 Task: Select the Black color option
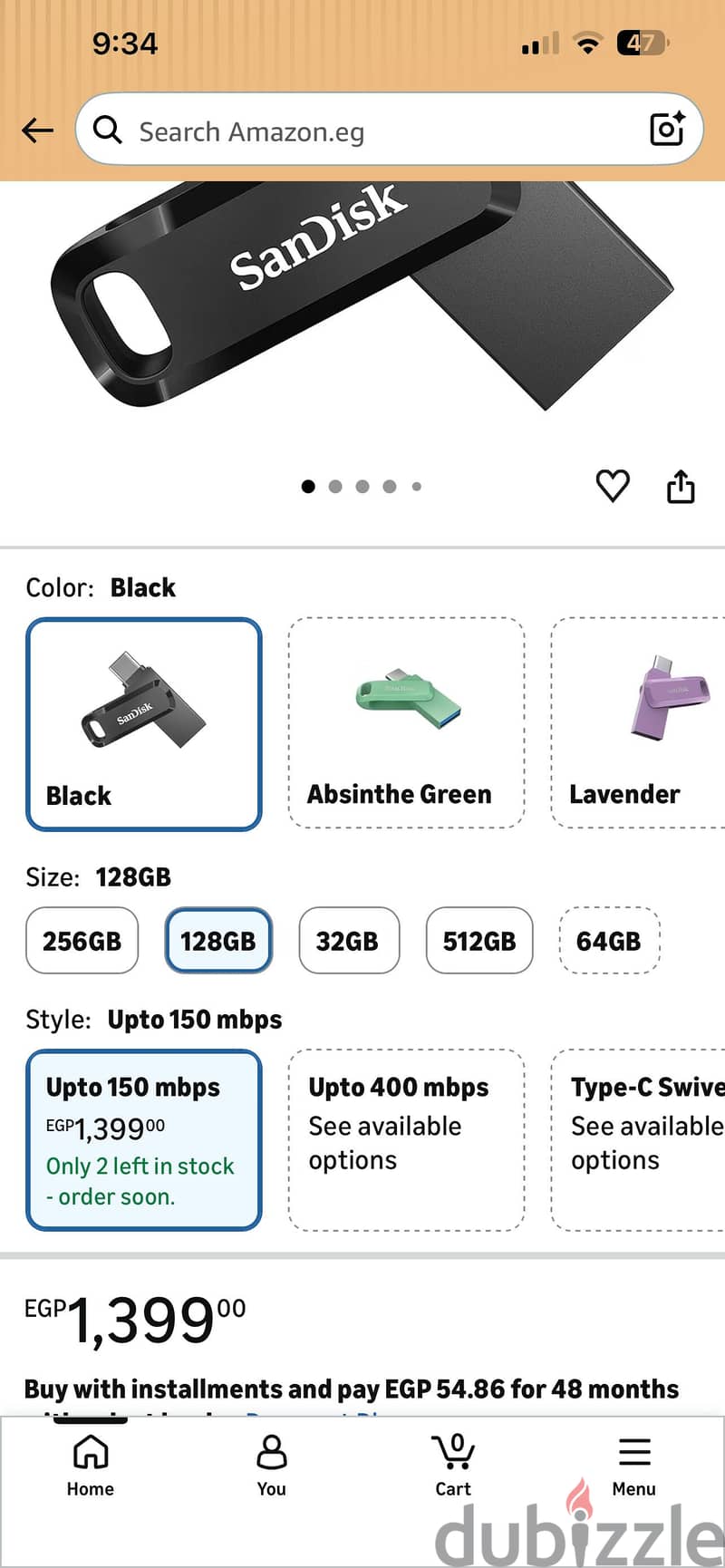pyautogui.click(x=144, y=724)
